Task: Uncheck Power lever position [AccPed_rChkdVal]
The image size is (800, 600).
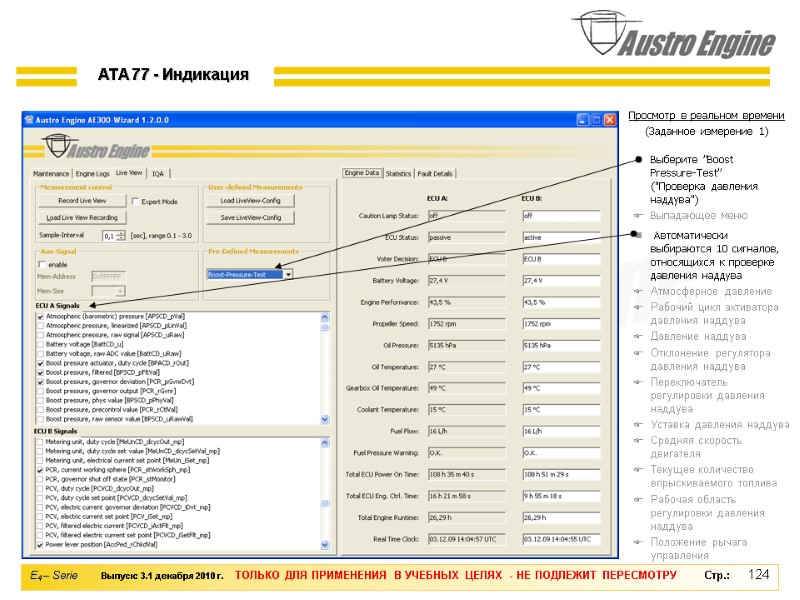Action: [x=40, y=544]
